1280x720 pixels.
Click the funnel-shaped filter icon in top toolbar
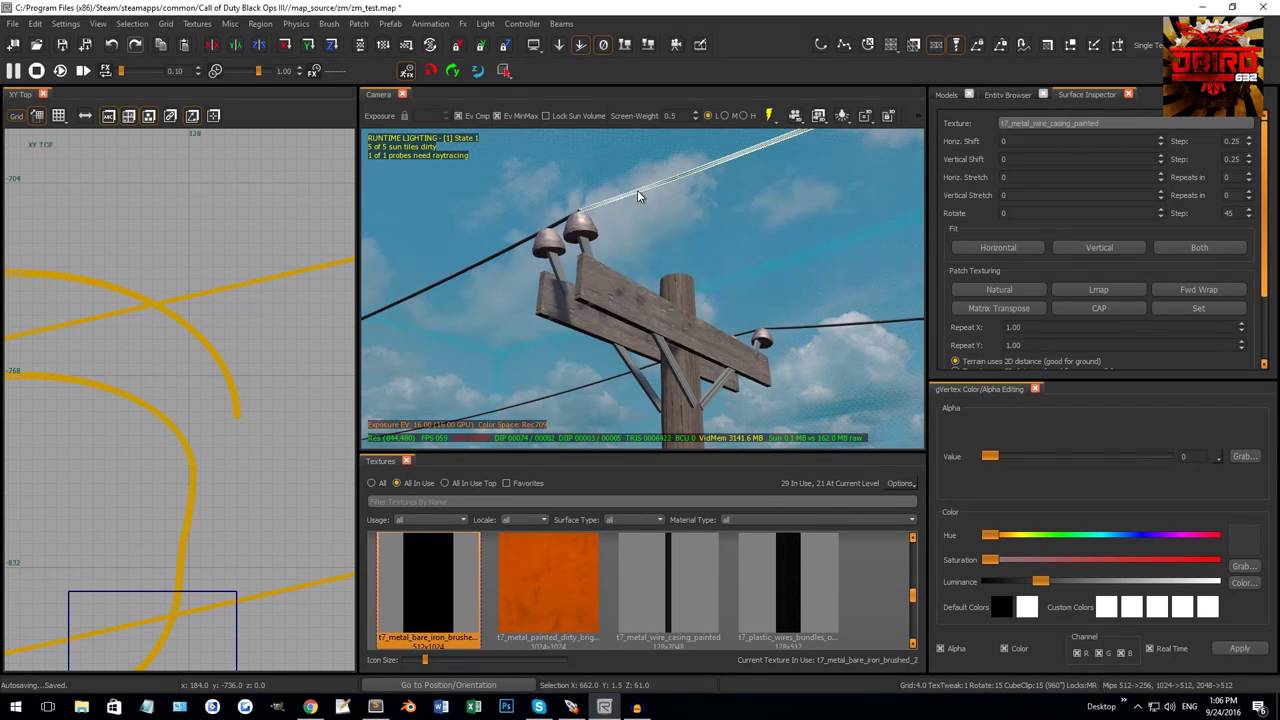pyautogui.click(x=955, y=44)
